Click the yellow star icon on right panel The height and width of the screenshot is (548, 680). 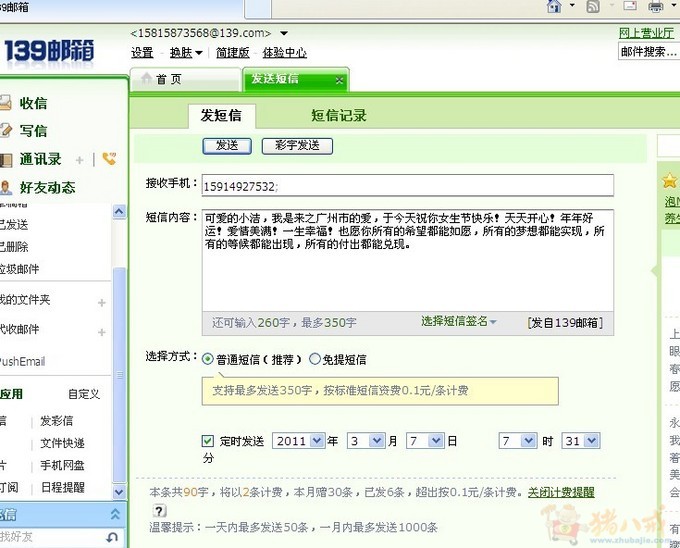pos(669,180)
